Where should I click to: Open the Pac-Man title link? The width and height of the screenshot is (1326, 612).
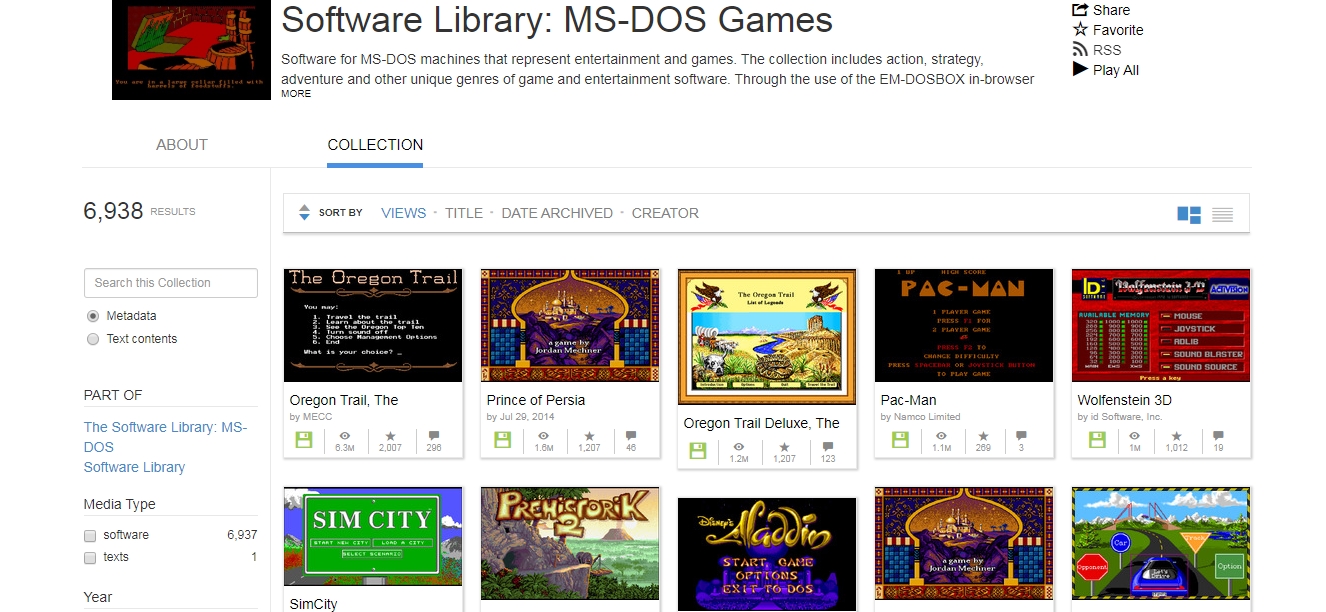[909, 400]
